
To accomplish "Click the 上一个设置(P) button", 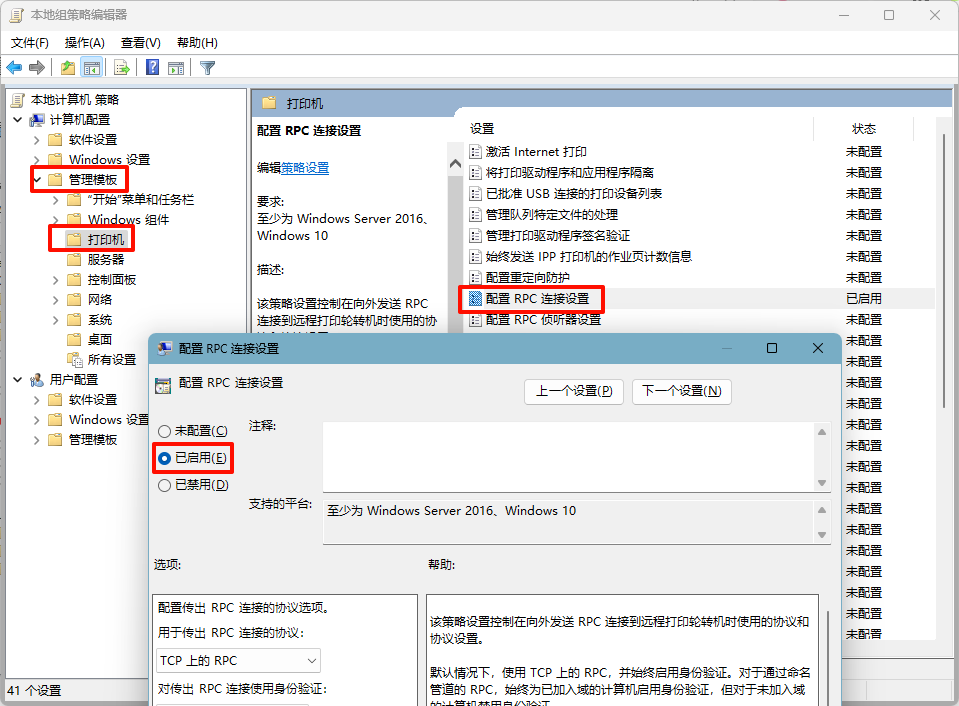I will coord(574,392).
